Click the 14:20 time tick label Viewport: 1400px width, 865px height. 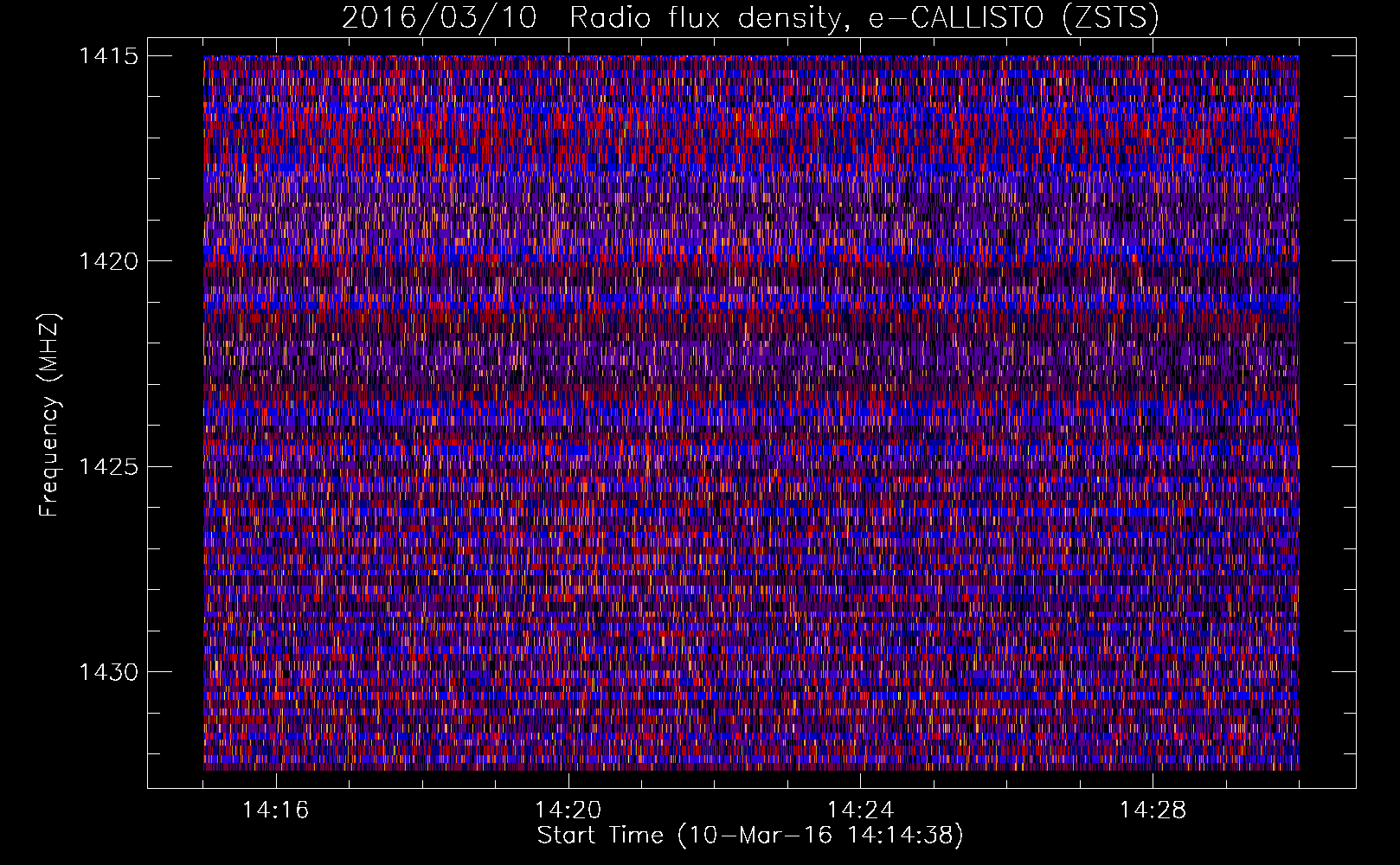tap(568, 811)
